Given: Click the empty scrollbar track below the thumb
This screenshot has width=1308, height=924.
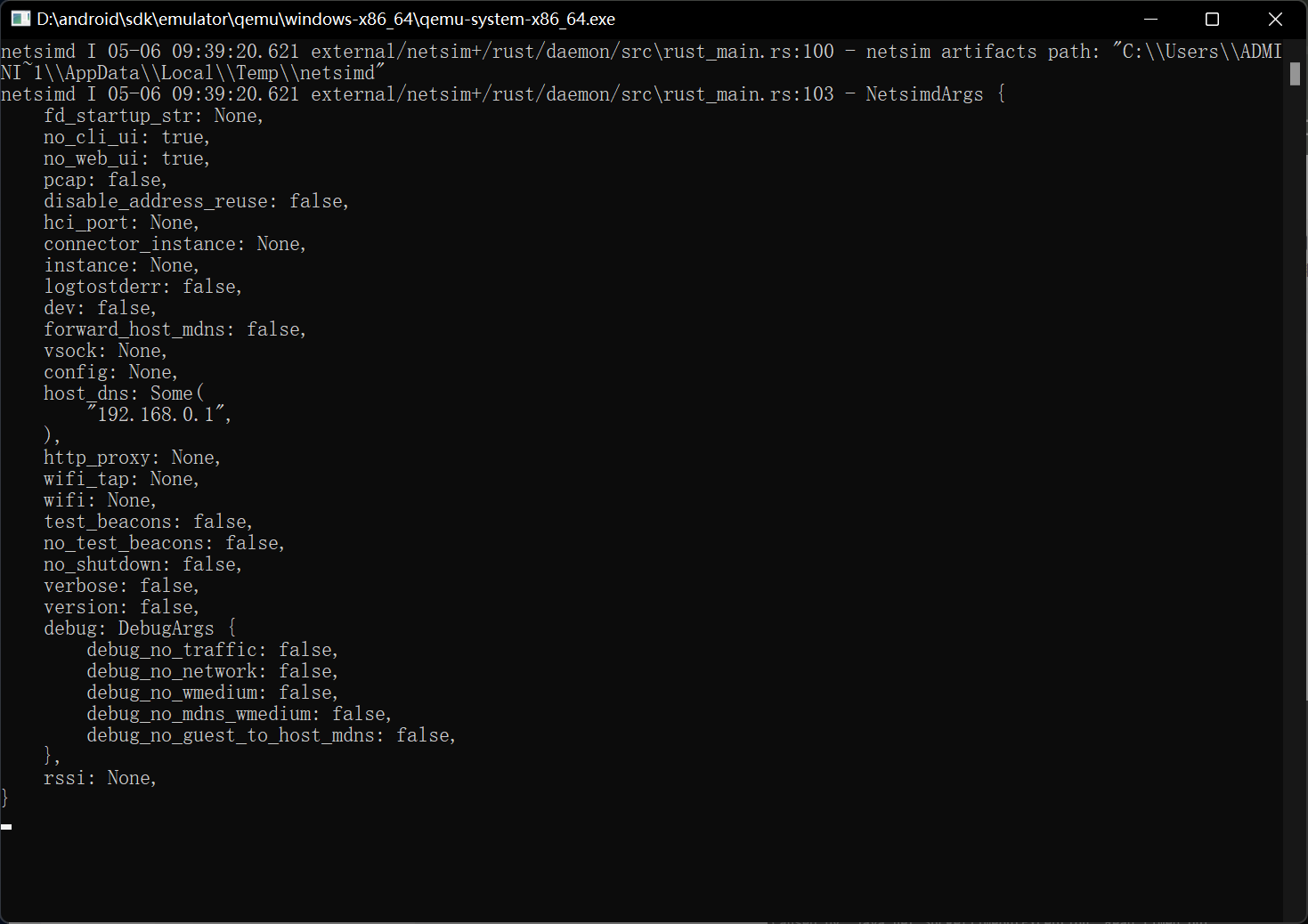Looking at the screenshot, I should (x=1295, y=498).
